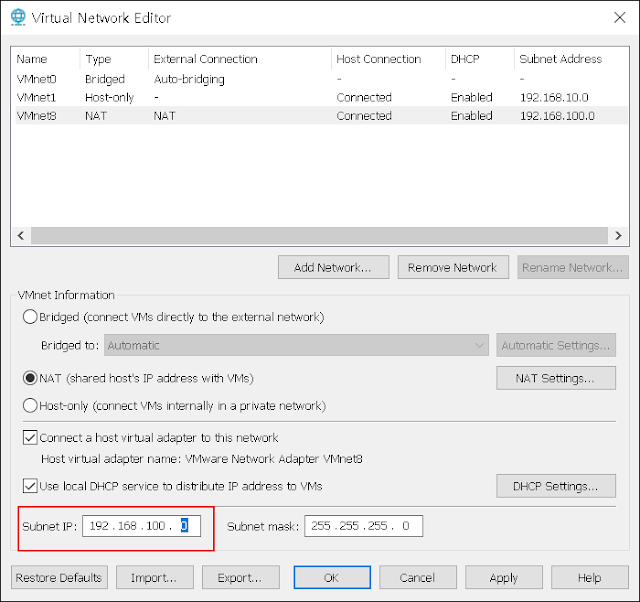This screenshot has height=602, width=640.
Task: Toggle Use local DHCP service checkbox
Action: coord(30,486)
